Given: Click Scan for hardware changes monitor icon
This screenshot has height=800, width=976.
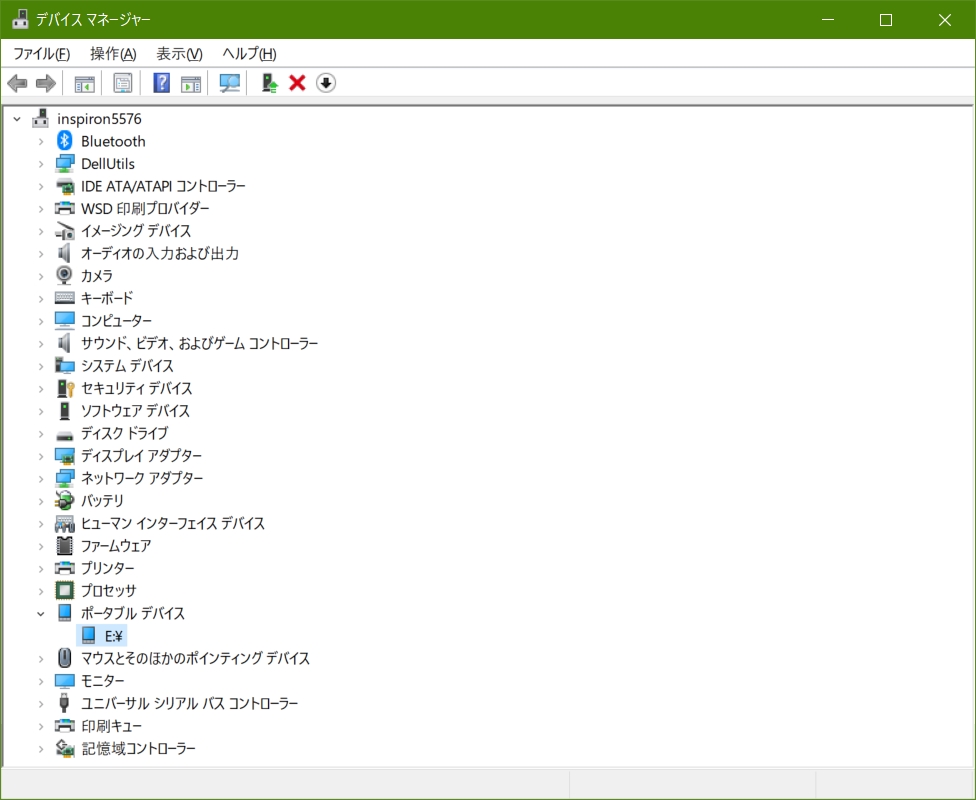Looking at the screenshot, I should click(x=230, y=83).
